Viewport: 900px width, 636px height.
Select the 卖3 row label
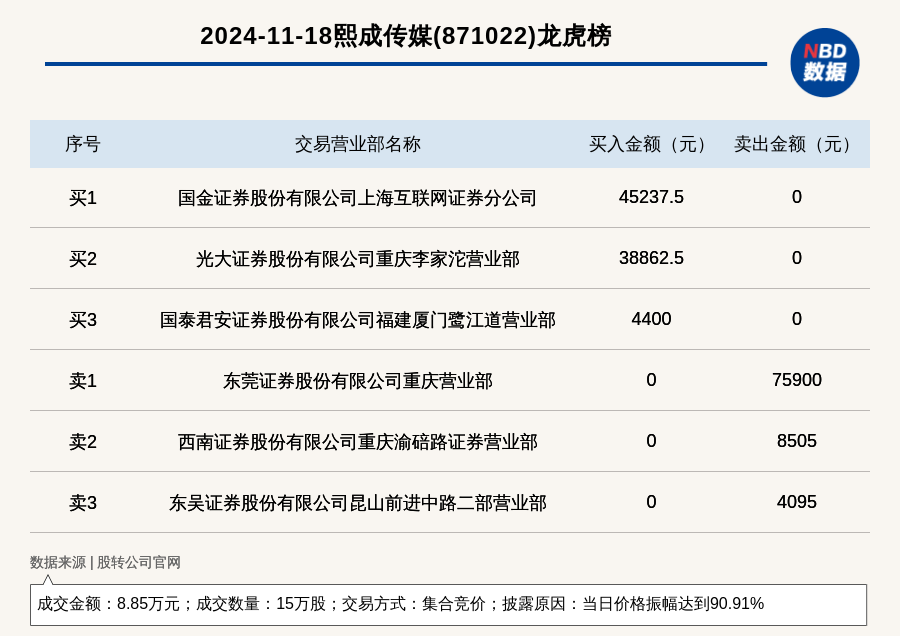pos(83,503)
